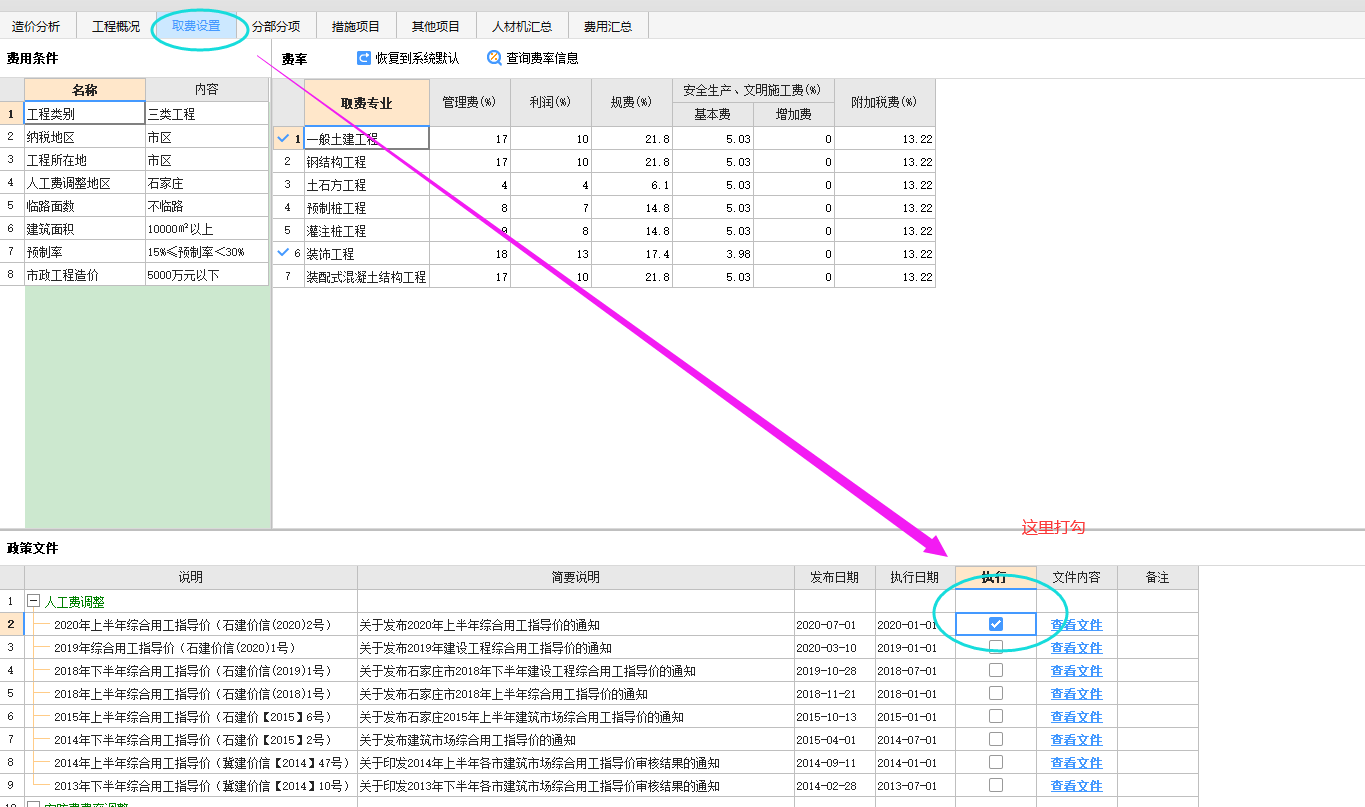Viewport: 1365px width, 807px height.
Task: Click 恢复到系统默认 button
Action: coord(408,58)
